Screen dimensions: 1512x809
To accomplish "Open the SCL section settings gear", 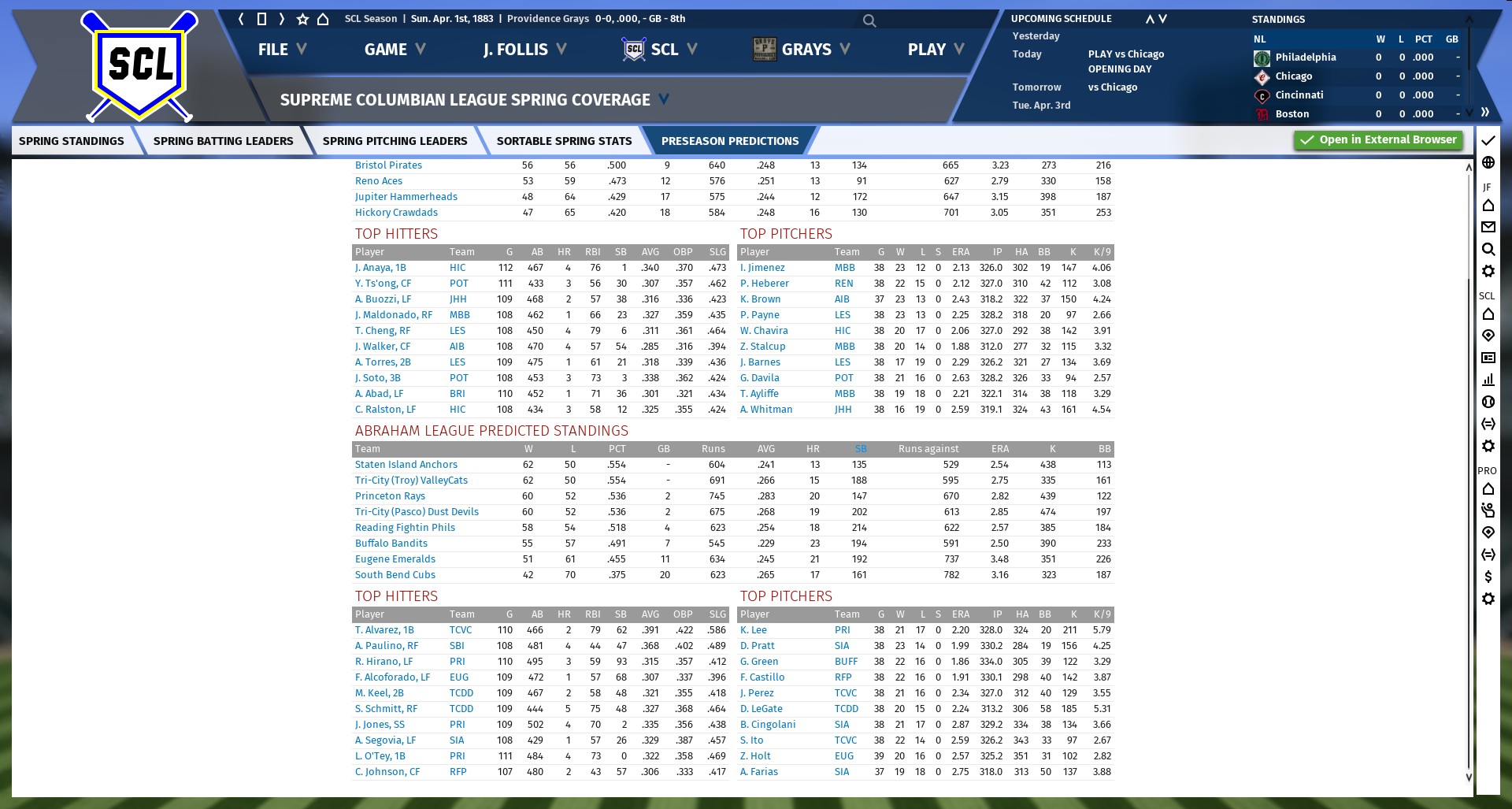I will click(1488, 446).
